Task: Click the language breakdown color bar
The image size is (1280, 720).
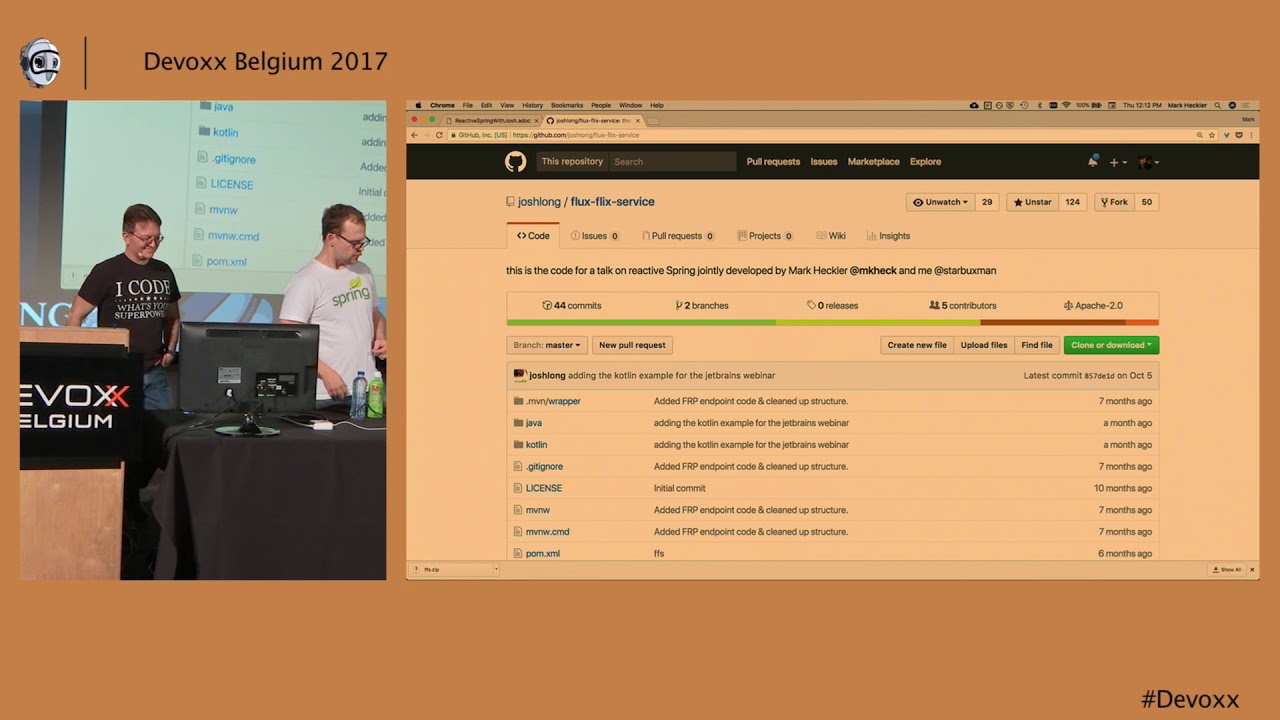Action: [833, 322]
